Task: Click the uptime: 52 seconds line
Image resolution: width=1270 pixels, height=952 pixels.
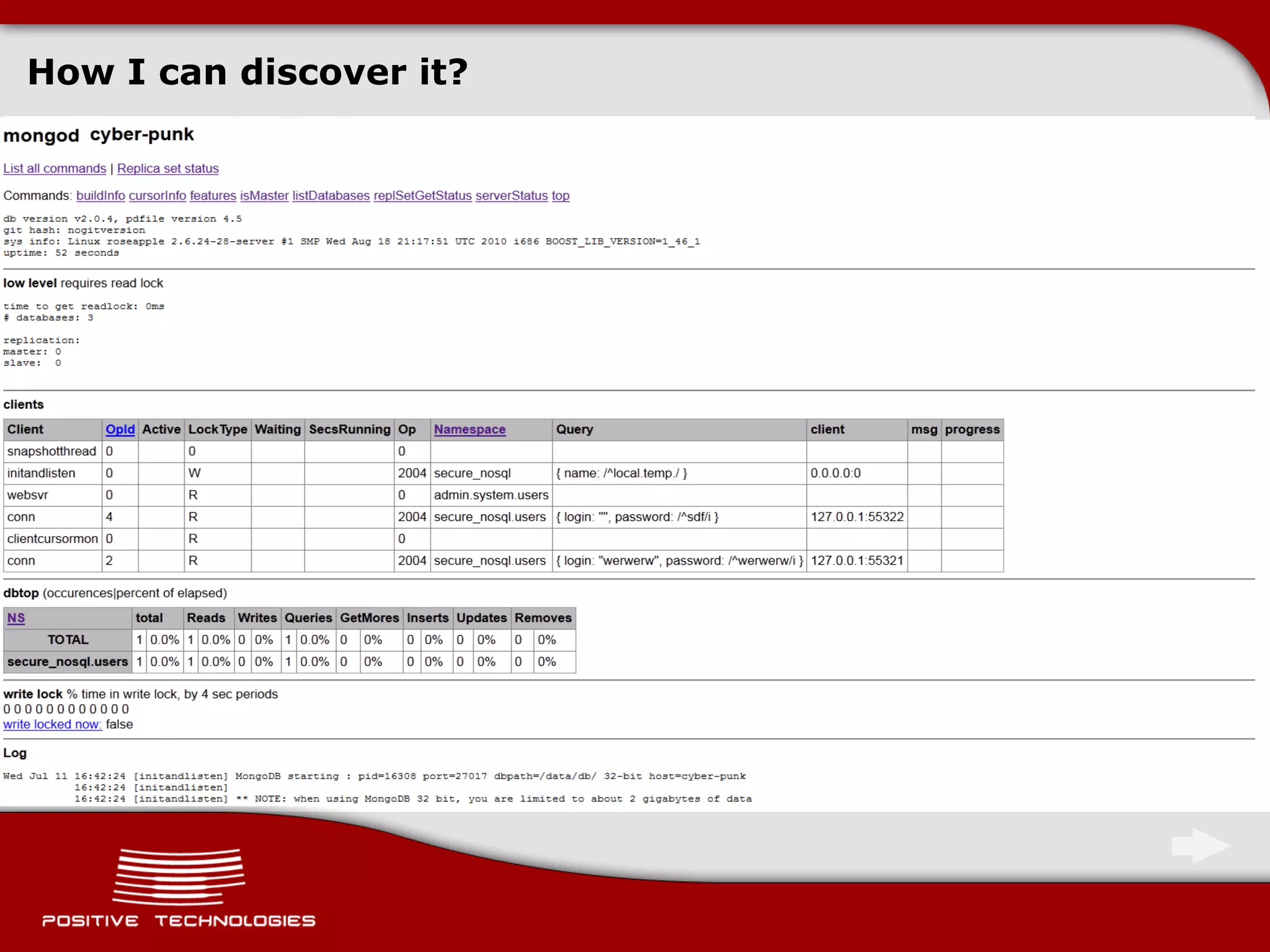Action: point(61,253)
